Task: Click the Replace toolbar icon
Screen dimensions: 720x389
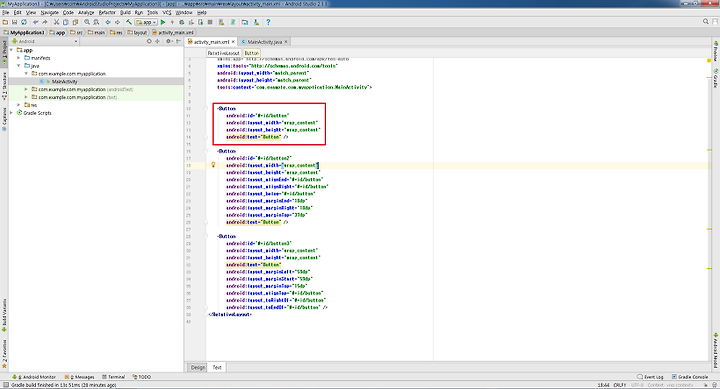Action: point(96,22)
